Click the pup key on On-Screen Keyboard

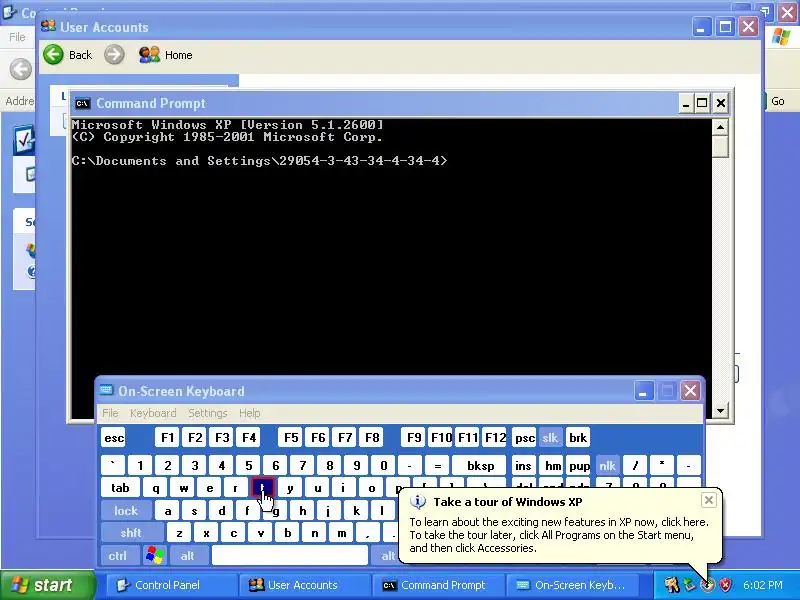coord(579,465)
